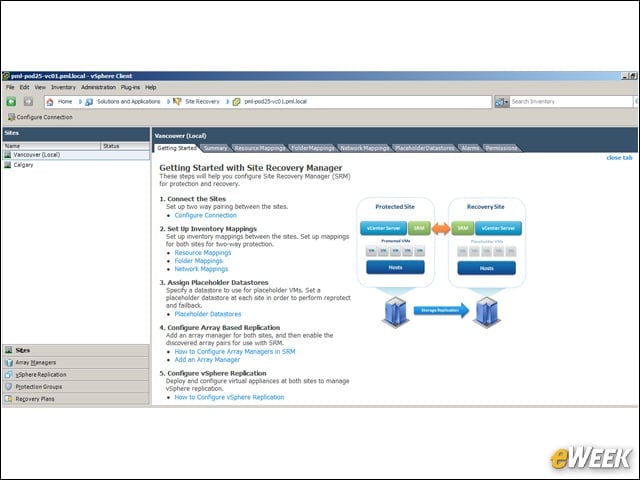Image resolution: width=640 pixels, height=480 pixels.
Task: Click the Placeholder Datastores link in step 3
Action: tap(208, 314)
